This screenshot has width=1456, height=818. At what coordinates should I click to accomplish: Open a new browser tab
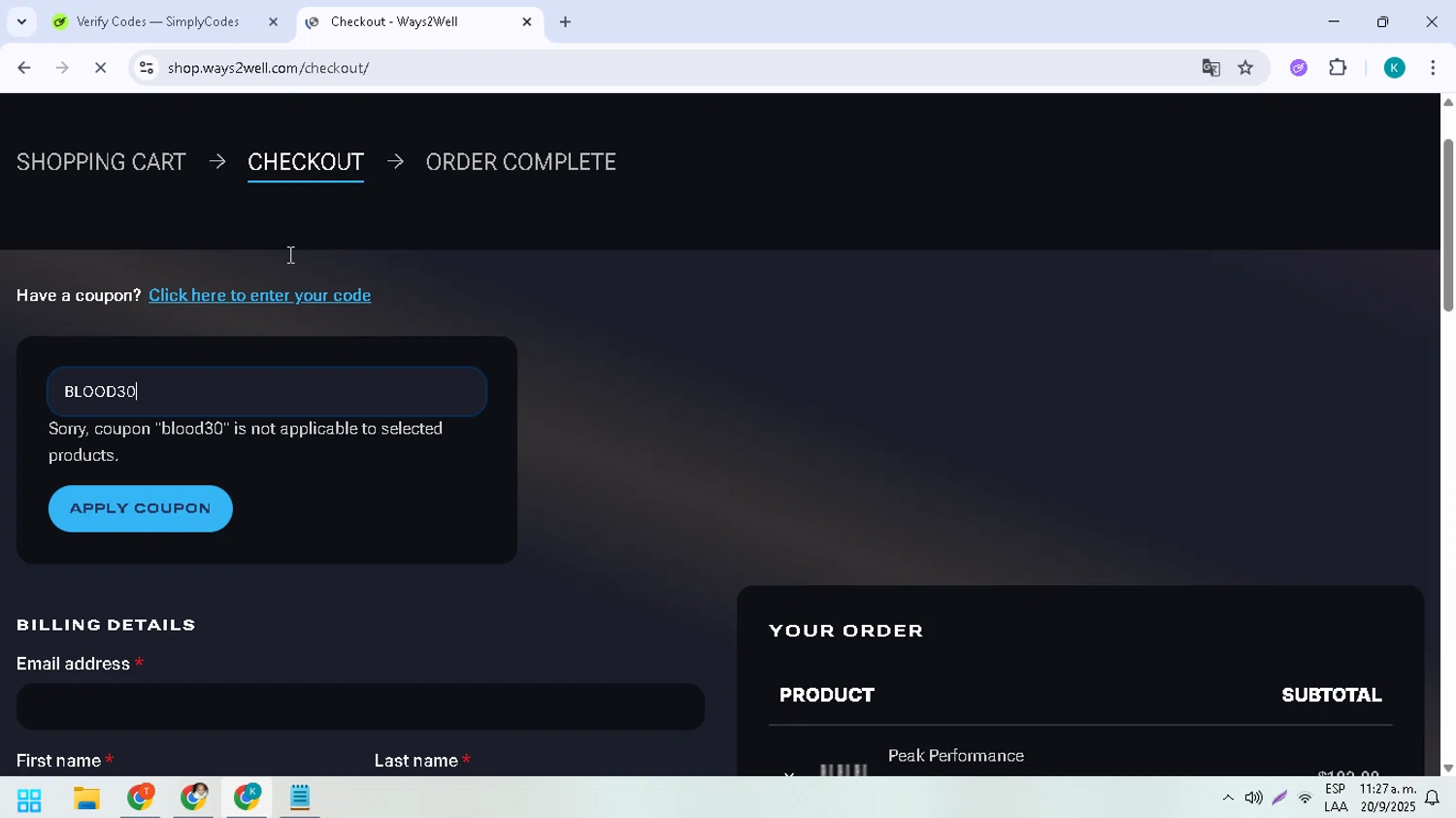[x=565, y=21]
